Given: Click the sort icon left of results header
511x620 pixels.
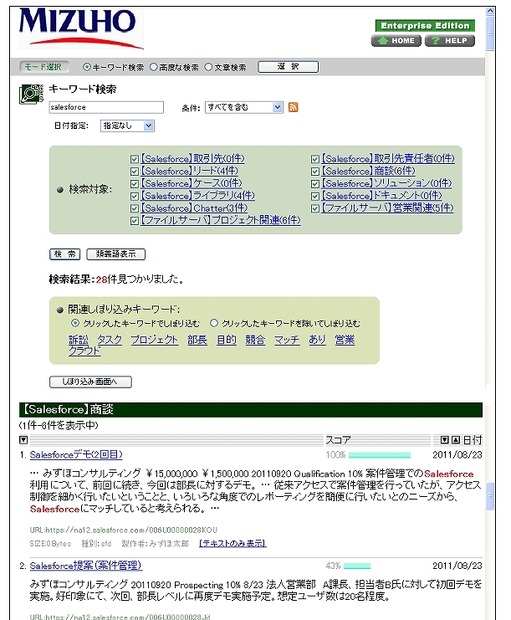Looking at the screenshot, I should [24, 440].
